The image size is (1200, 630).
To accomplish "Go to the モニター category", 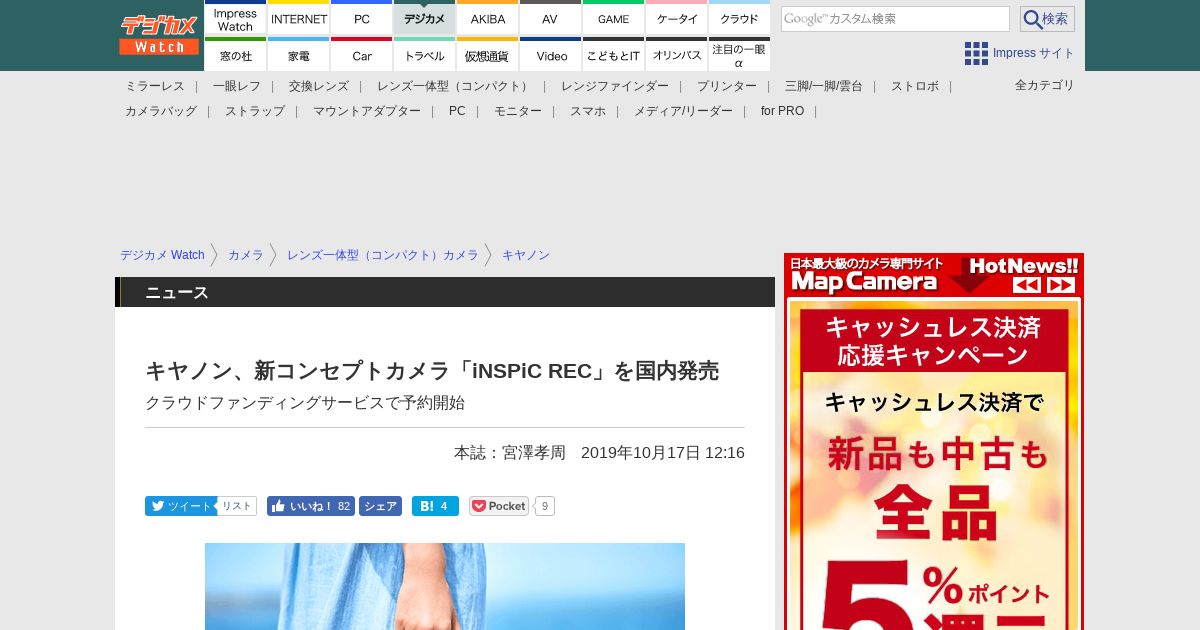I will (518, 111).
